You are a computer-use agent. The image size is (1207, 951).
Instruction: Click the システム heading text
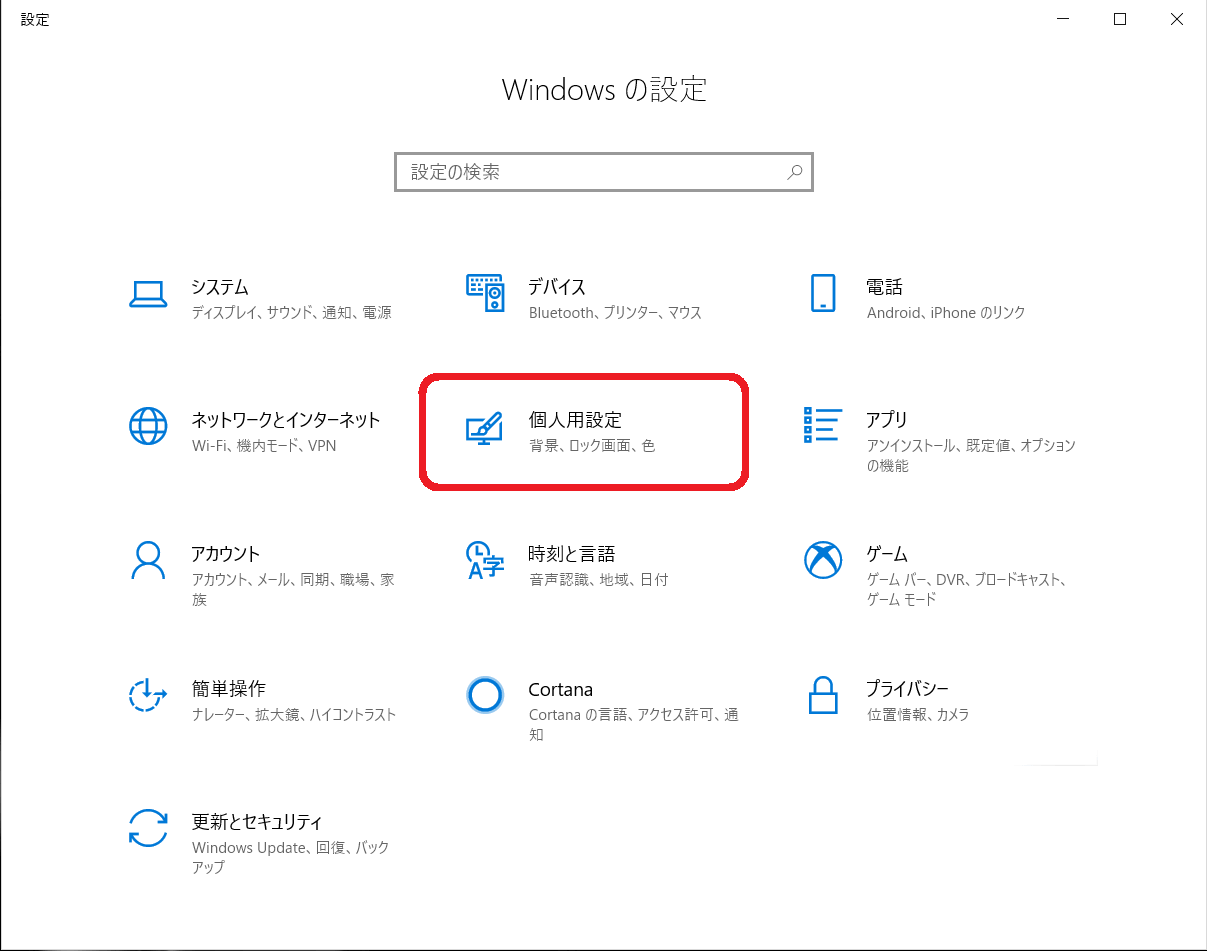tap(220, 288)
